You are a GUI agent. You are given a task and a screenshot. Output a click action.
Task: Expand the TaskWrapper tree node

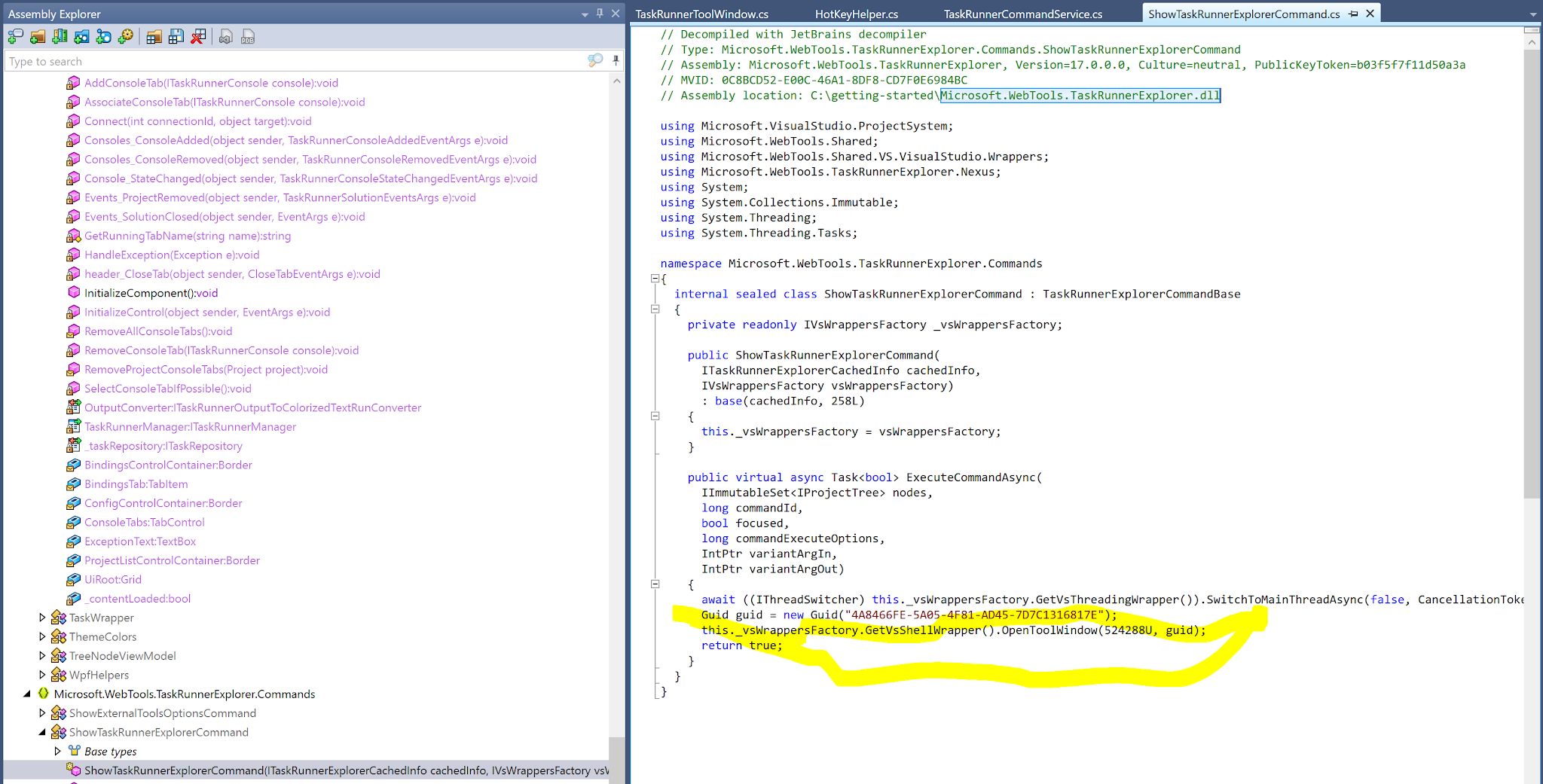[x=43, y=618]
